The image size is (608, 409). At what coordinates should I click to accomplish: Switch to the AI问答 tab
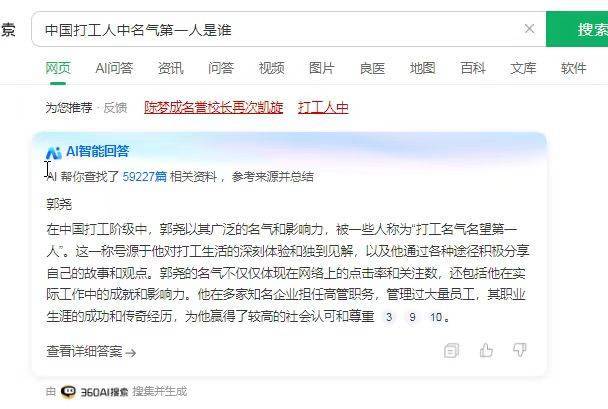[114, 68]
